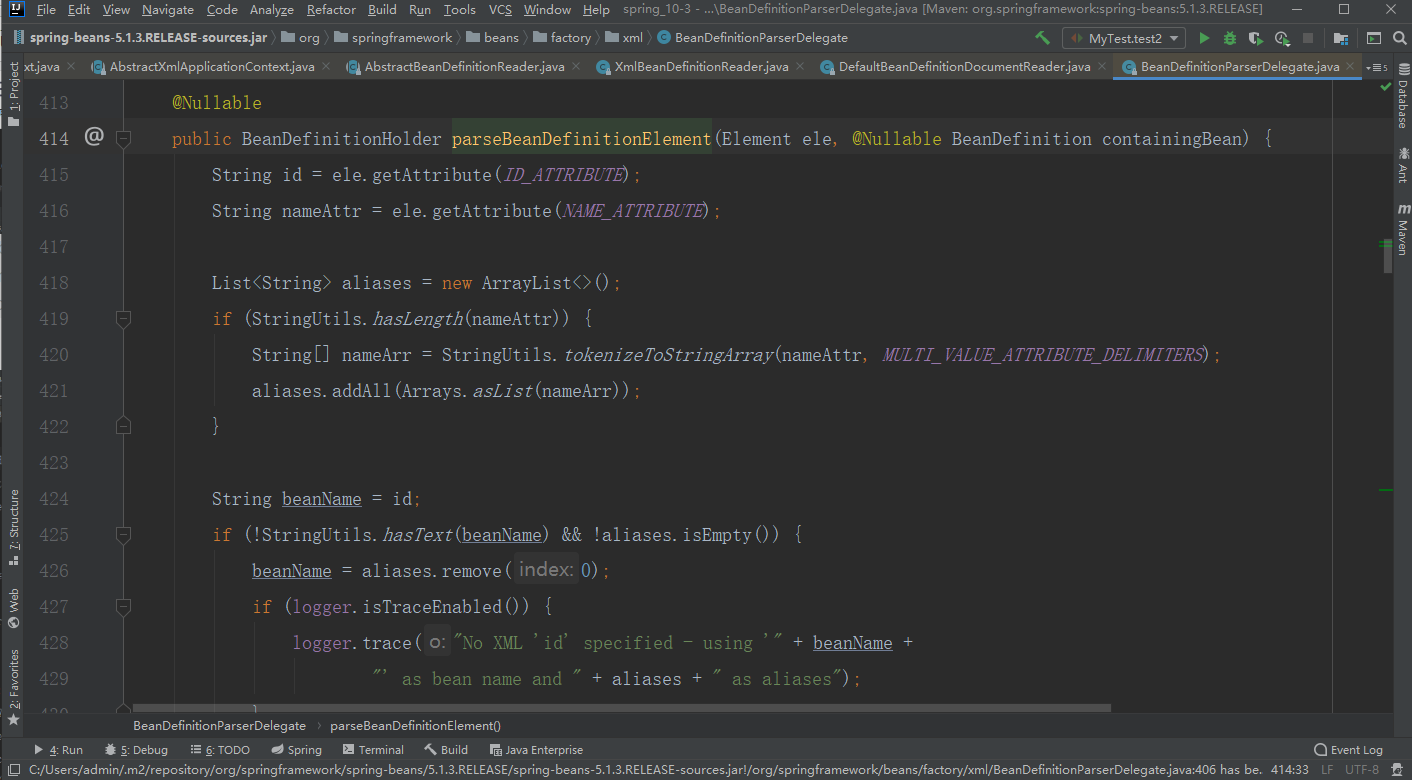Close the BeanDefinitionParserDelegate.java tab
This screenshot has height=780, width=1412.
click(x=1351, y=67)
